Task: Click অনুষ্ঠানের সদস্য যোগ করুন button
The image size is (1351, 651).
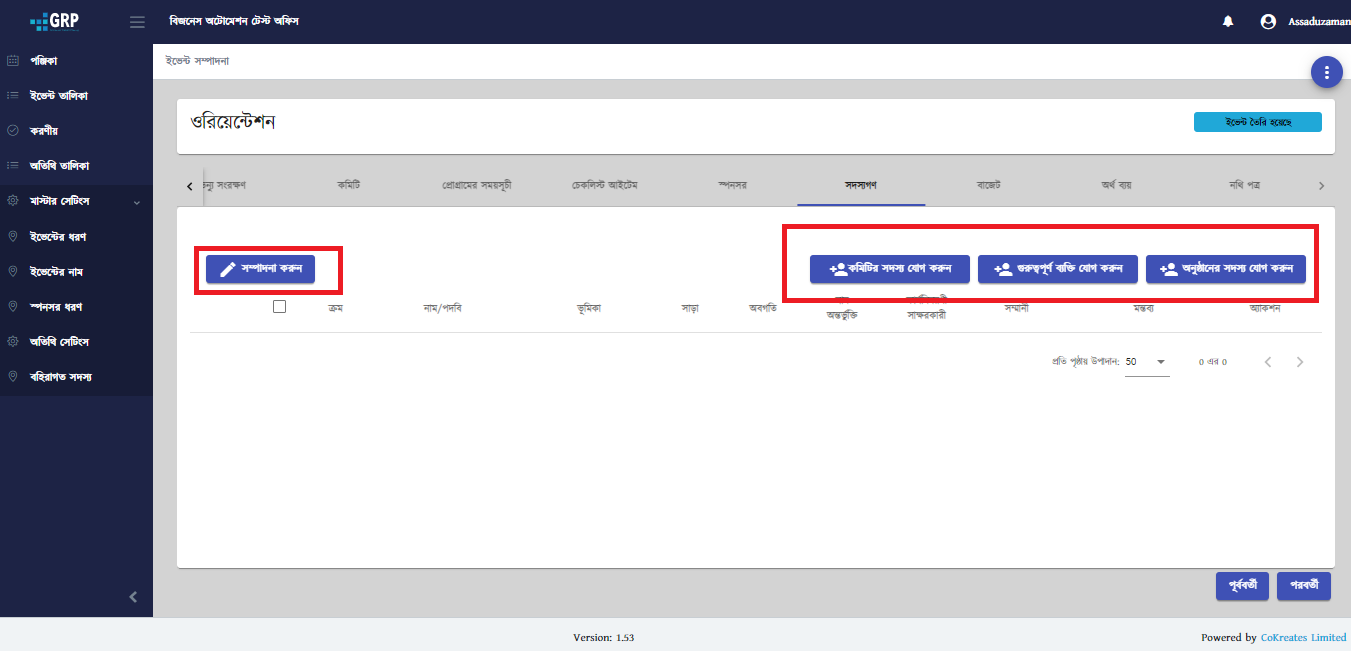Action: pos(1226,269)
